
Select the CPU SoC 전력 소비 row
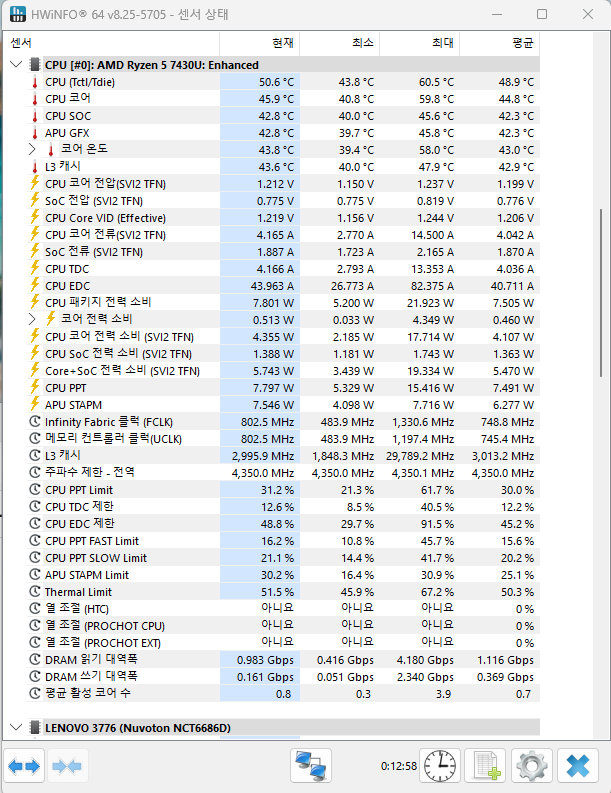pyautogui.click(x=283, y=354)
